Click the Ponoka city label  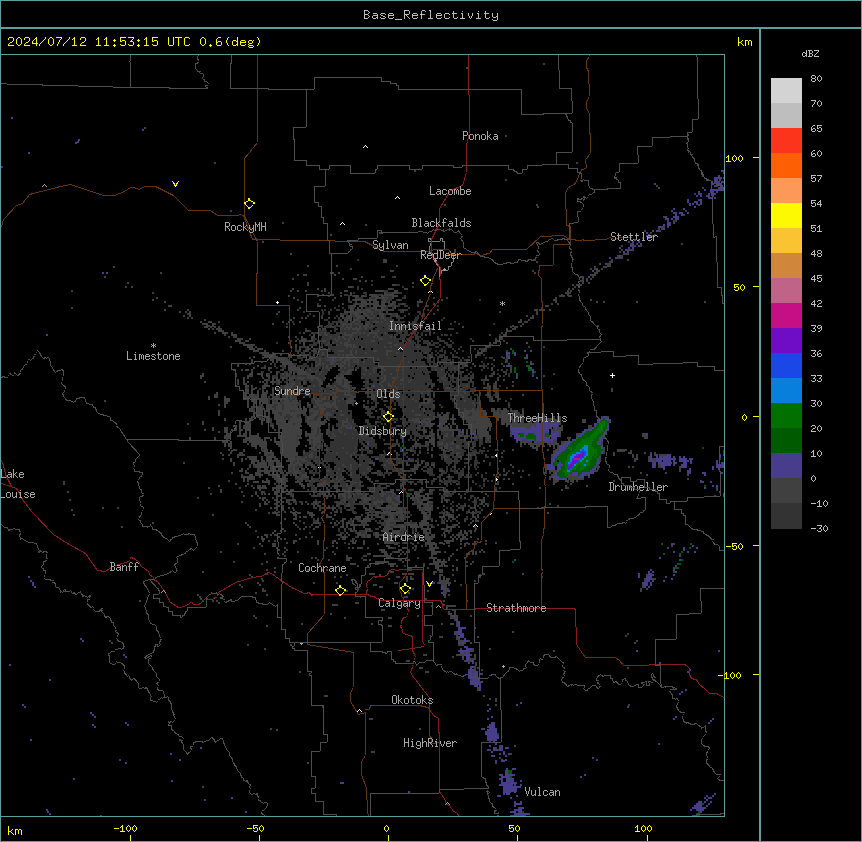(480, 136)
